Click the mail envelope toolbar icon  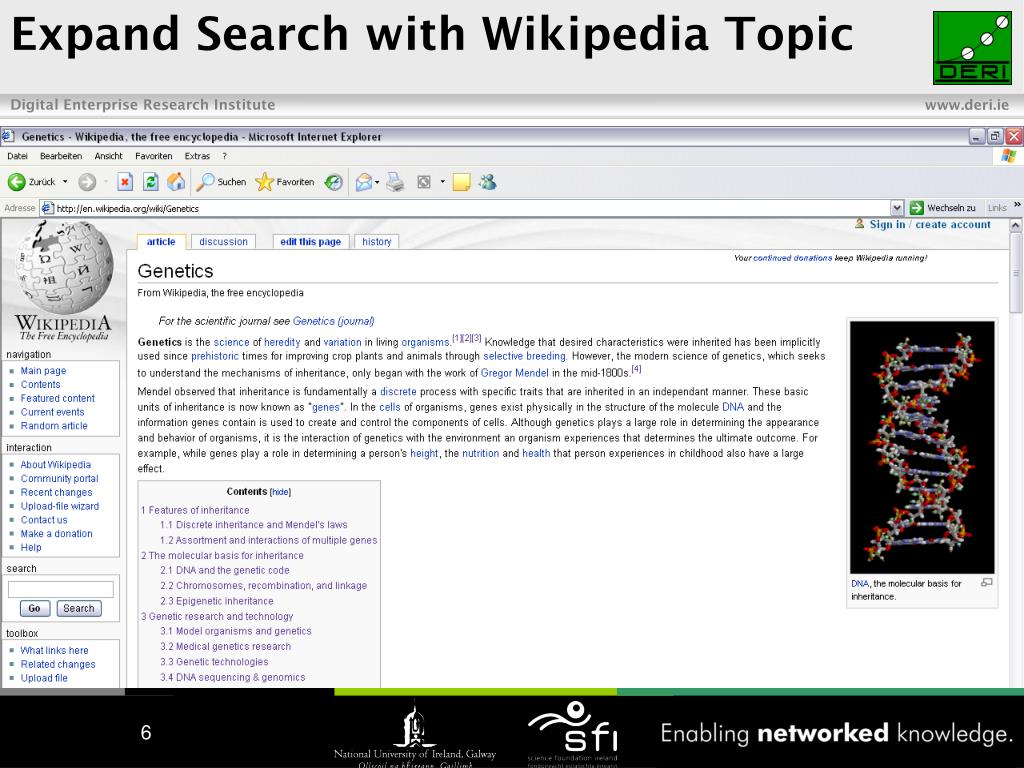coord(364,182)
